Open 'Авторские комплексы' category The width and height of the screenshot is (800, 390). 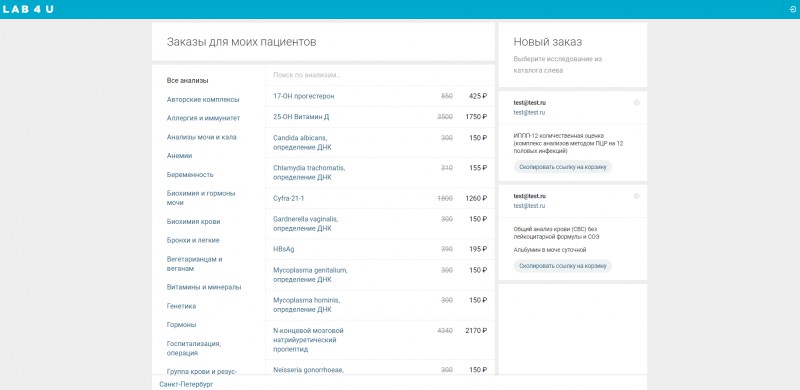coord(203,100)
